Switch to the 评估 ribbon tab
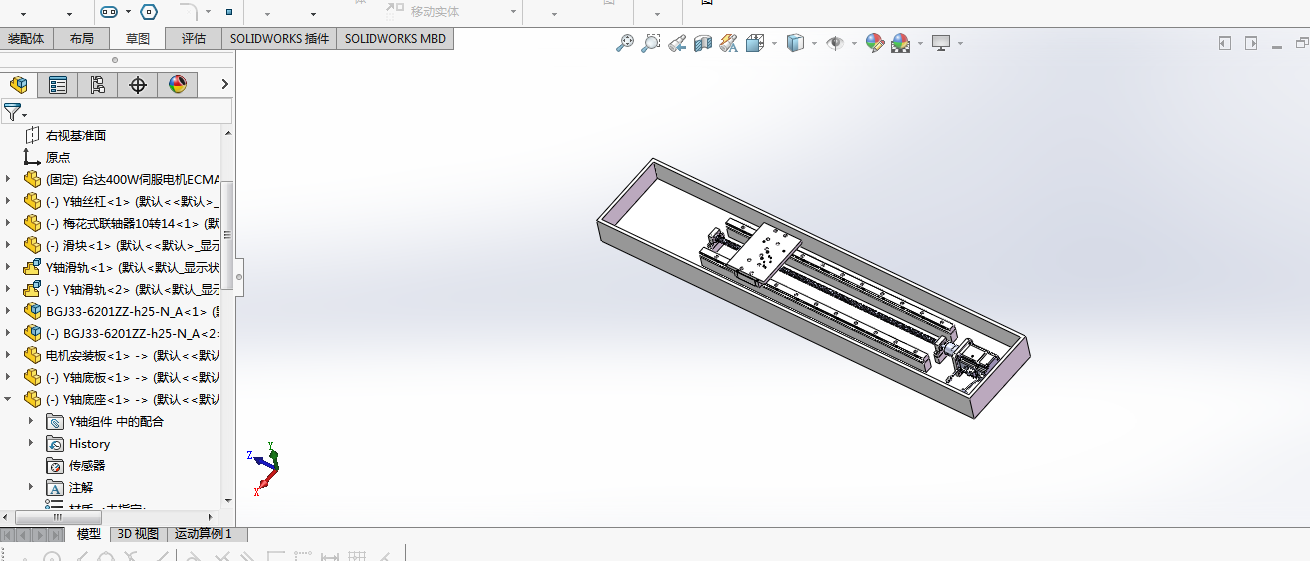Screen dimensions: 1310x561 pos(194,39)
